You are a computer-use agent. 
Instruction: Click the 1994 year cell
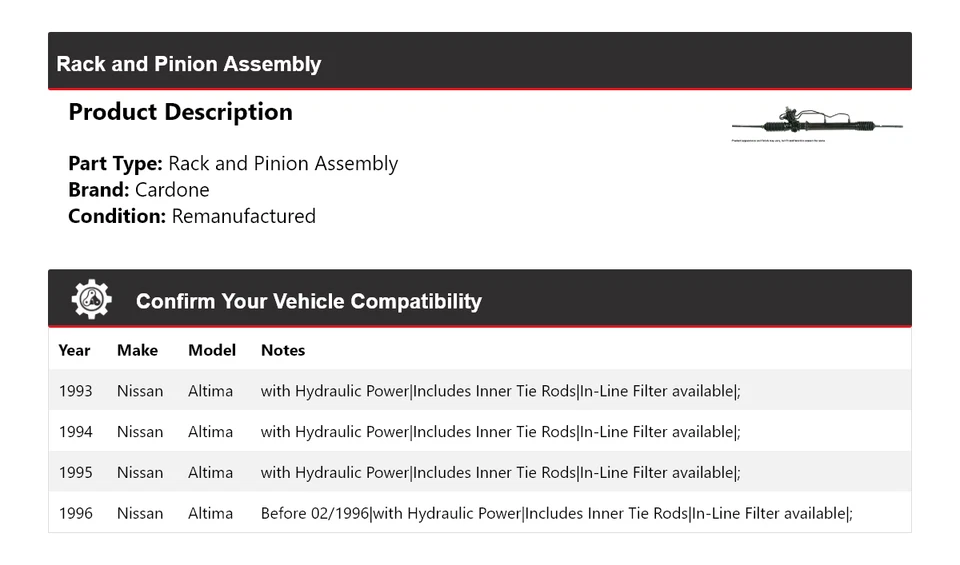click(75, 432)
